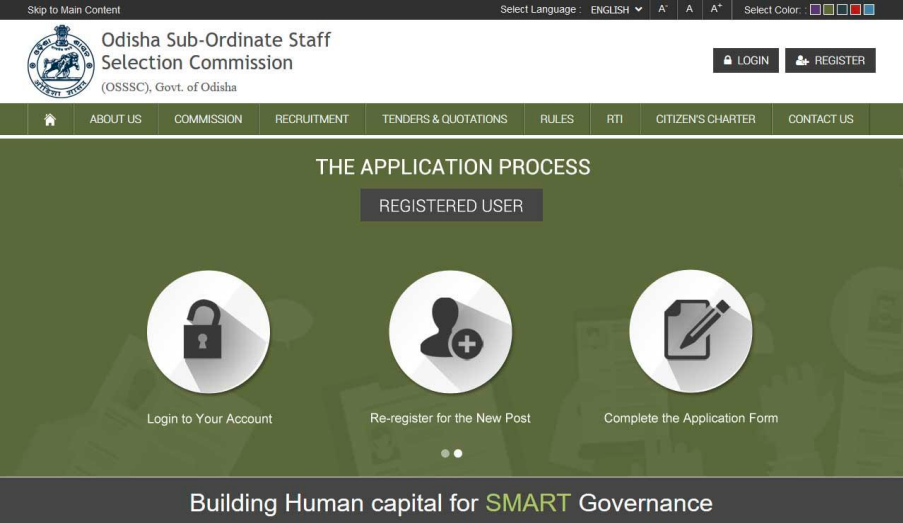Increase font size with A+ button
This screenshot has height=523, width=903.
coord(716,9)
